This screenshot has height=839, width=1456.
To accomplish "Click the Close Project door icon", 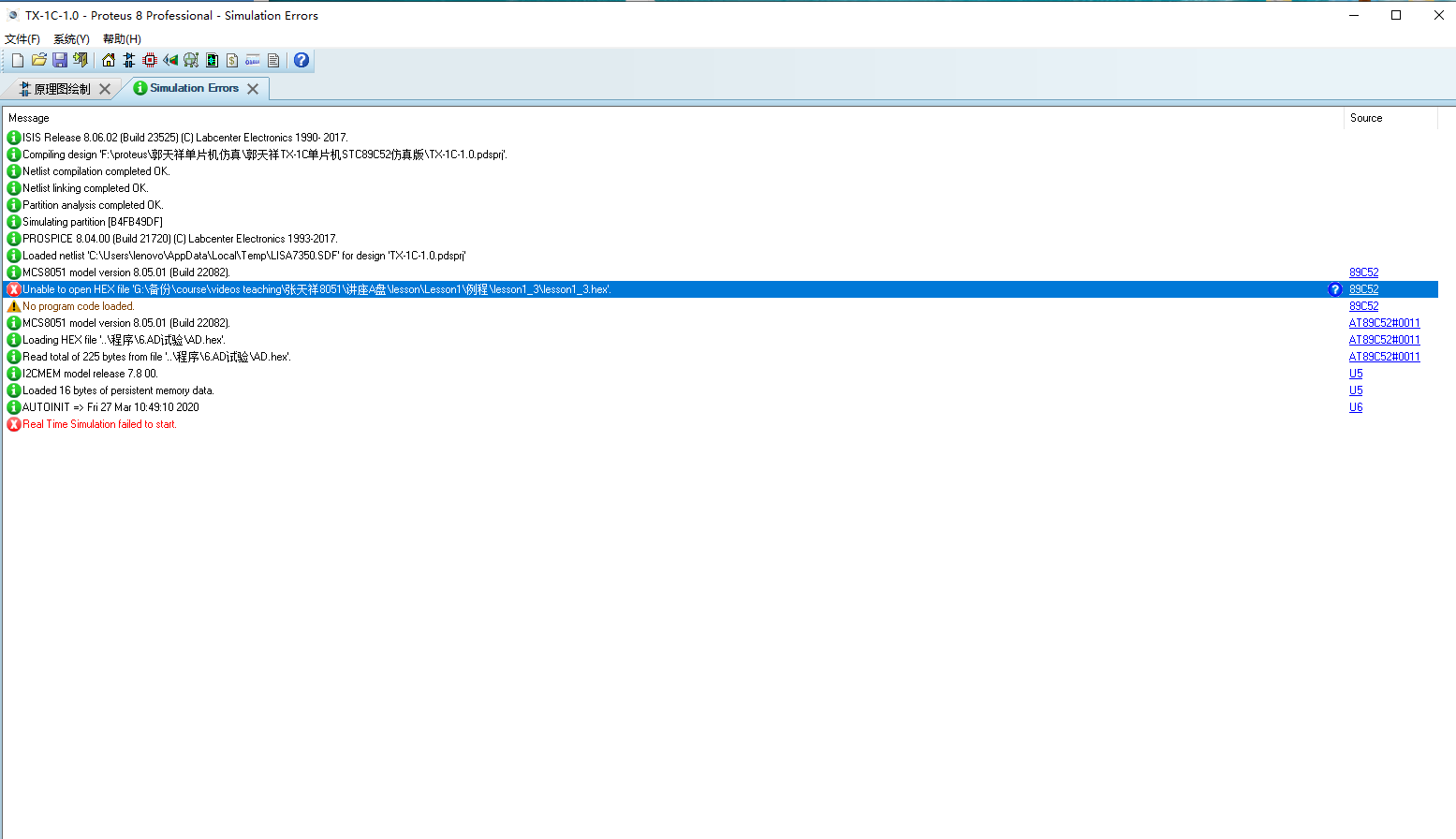I will pos(81,61).
